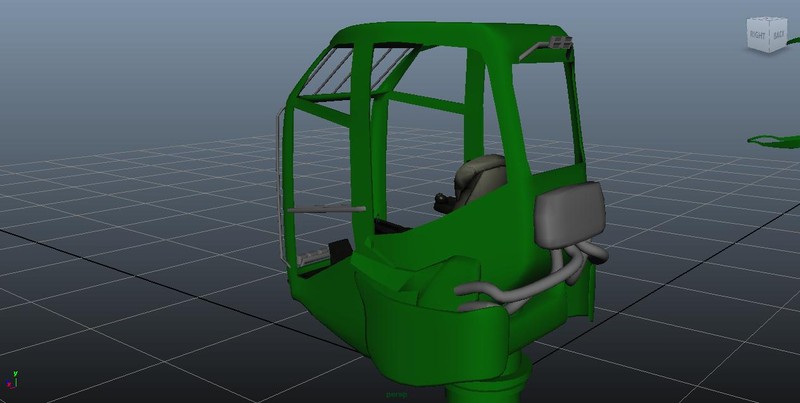The height and width of the screenshot is (403, 800).
Task: Select the gray windshield wiper arm
Action: [x=327, y=207]
